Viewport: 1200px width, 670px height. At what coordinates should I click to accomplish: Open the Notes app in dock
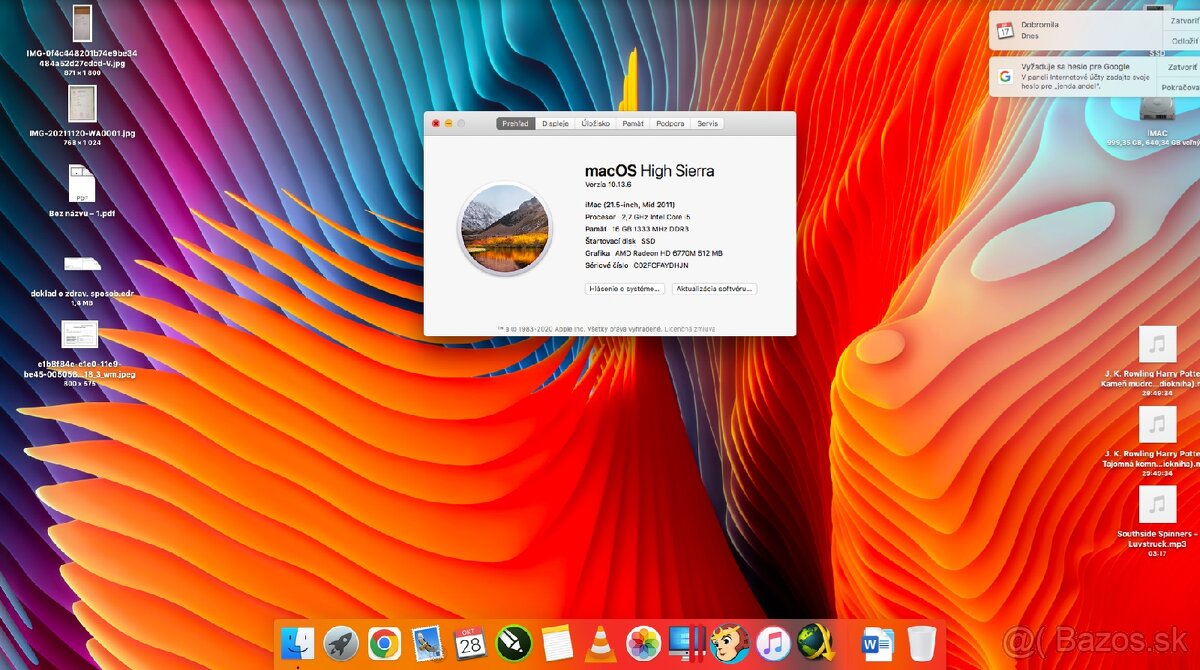pyautogui.click(x=556, y=643)
